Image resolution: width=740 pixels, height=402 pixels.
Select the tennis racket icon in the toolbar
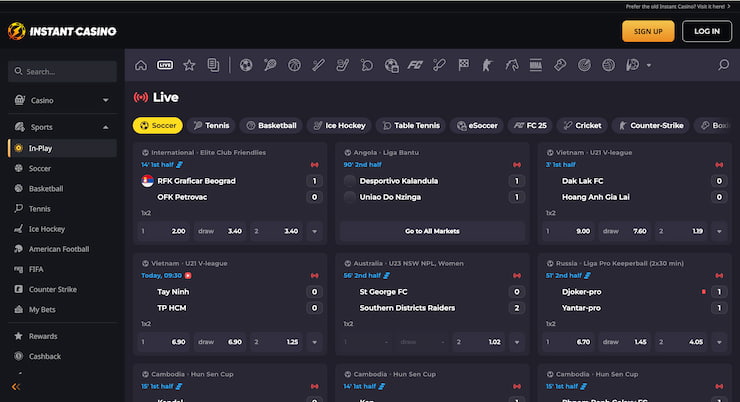point(270,65)
